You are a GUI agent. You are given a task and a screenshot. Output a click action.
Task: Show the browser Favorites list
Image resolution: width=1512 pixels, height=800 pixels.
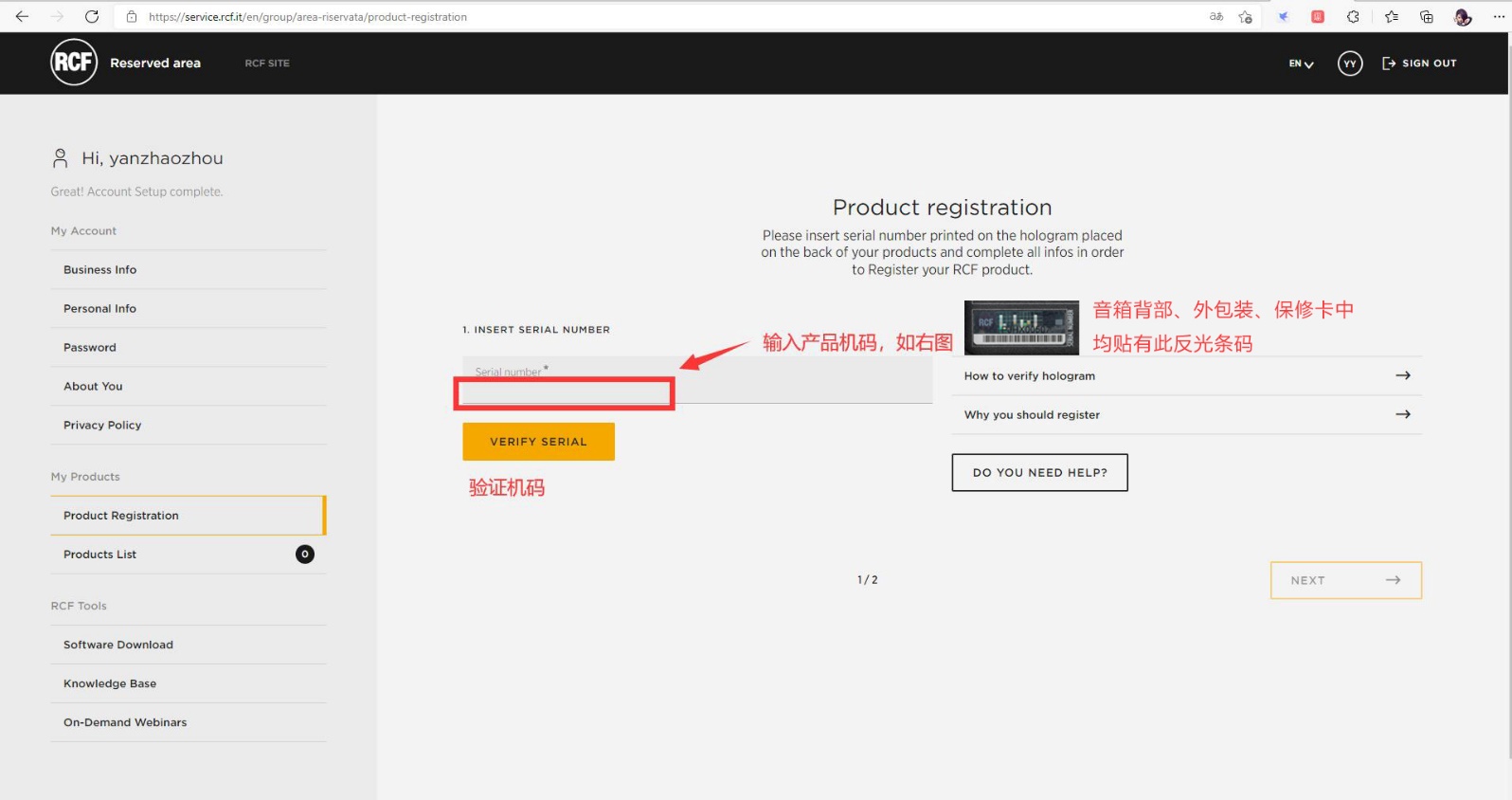coord(1391,16)
